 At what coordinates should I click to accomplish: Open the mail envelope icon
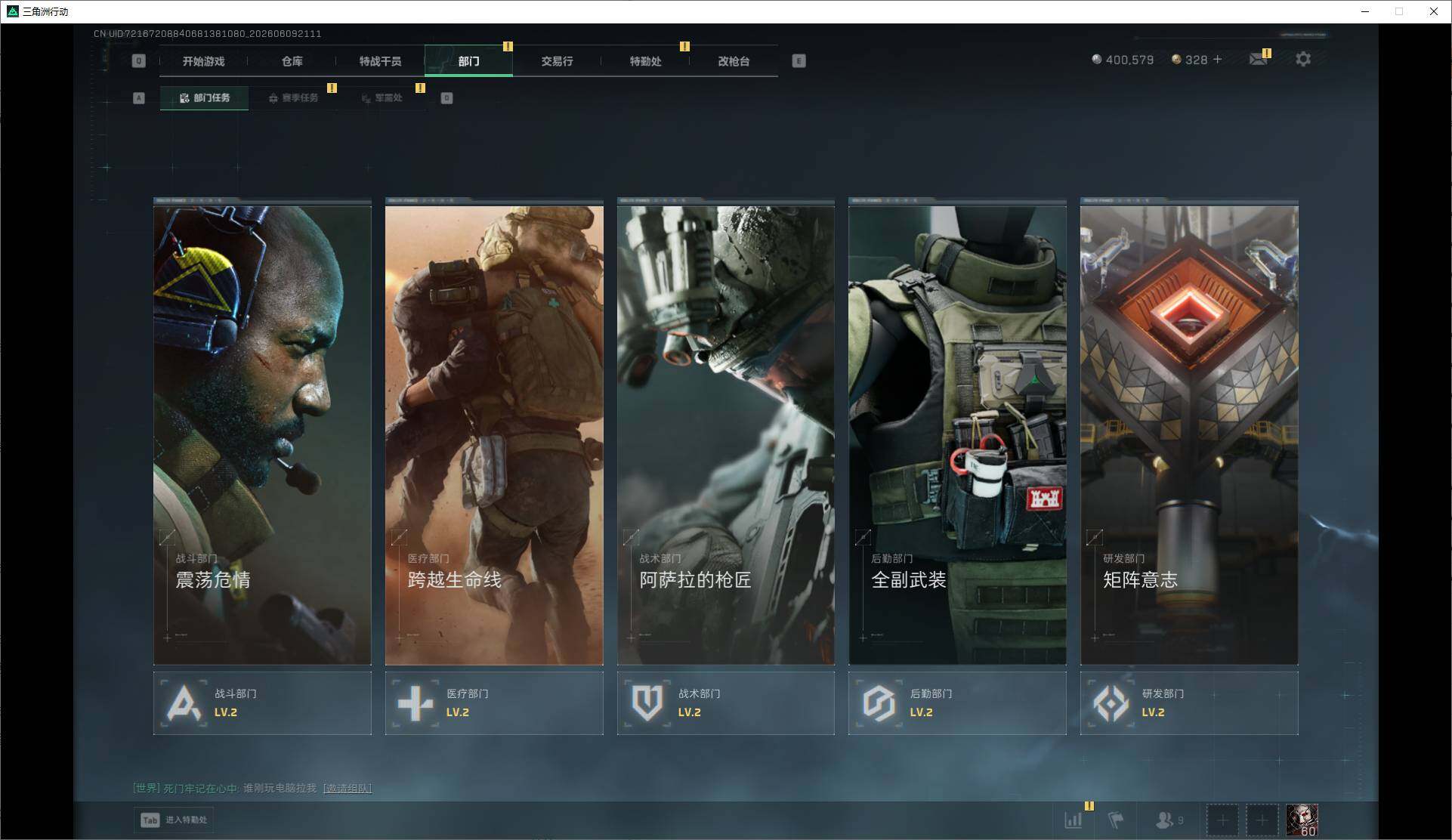pyautogui.click(x=1258, y=59)
